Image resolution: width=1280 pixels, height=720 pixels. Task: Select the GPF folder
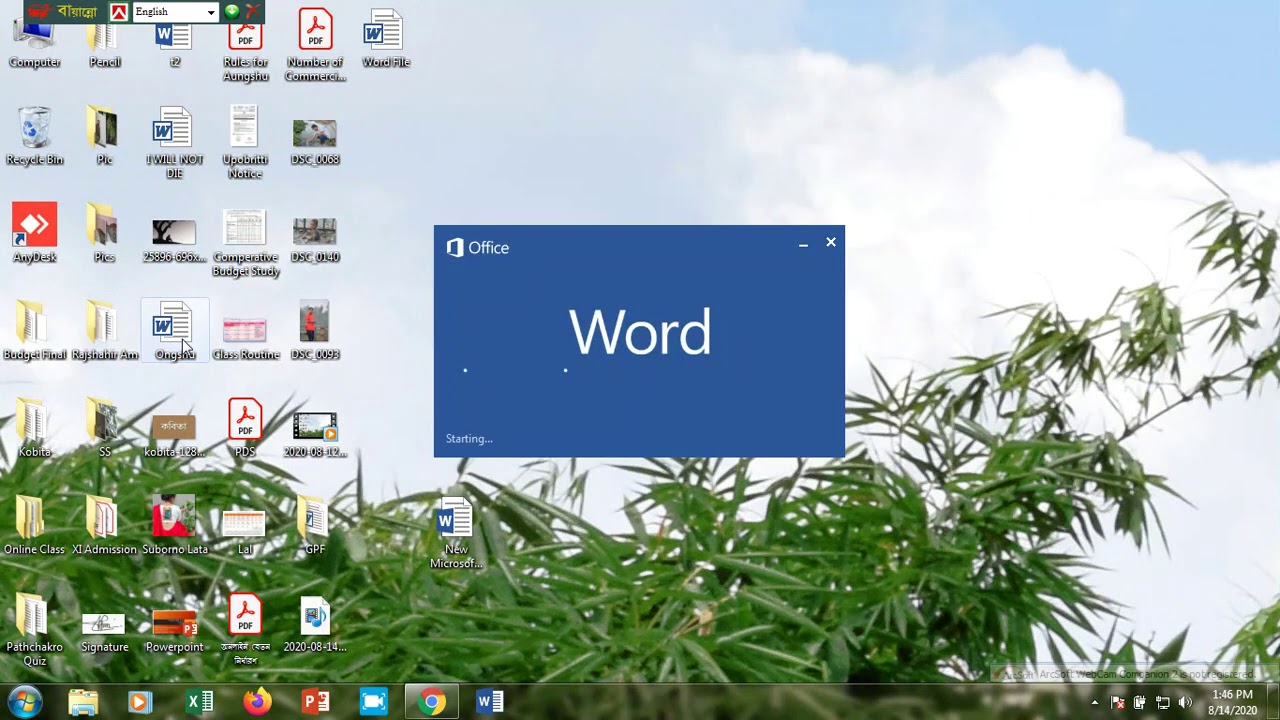point(315,525)
